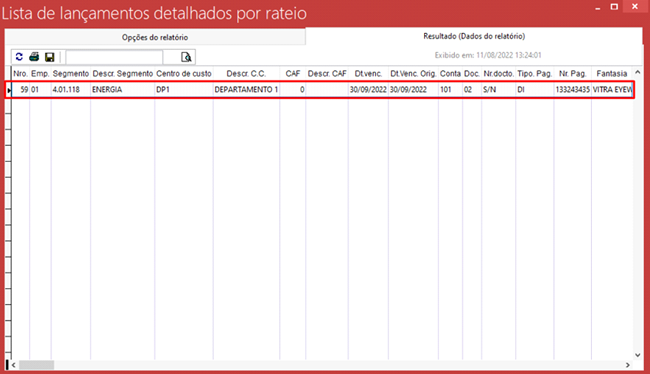The height and width of the screenshot is (374, 650).
Task: Click the refresh icon in report toolbar
Action: [x=19, y=57]
